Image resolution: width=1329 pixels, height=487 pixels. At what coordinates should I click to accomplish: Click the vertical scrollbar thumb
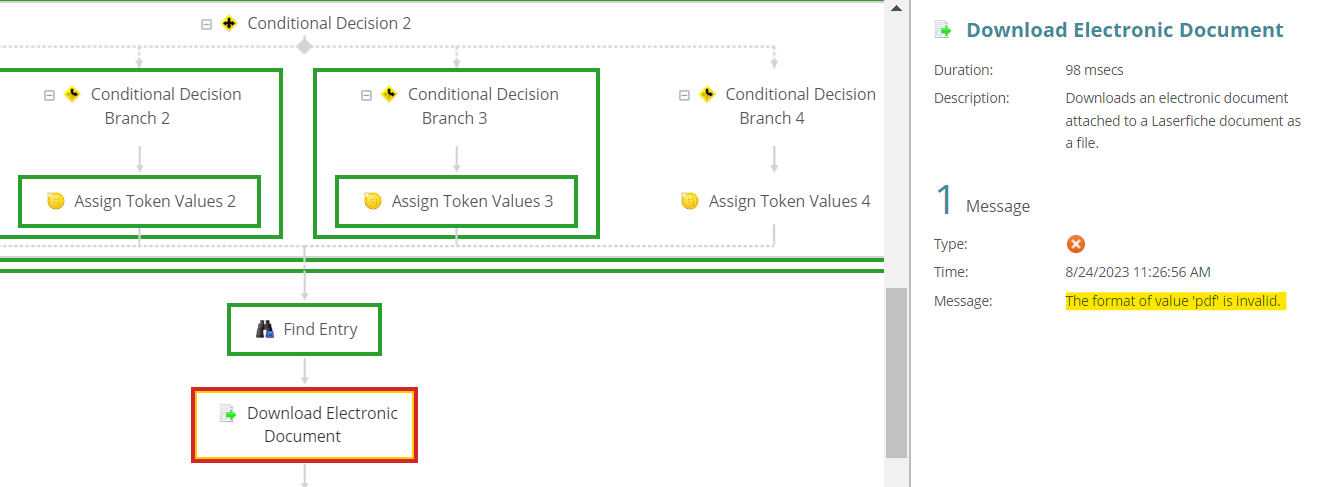[x=897, y=370]
